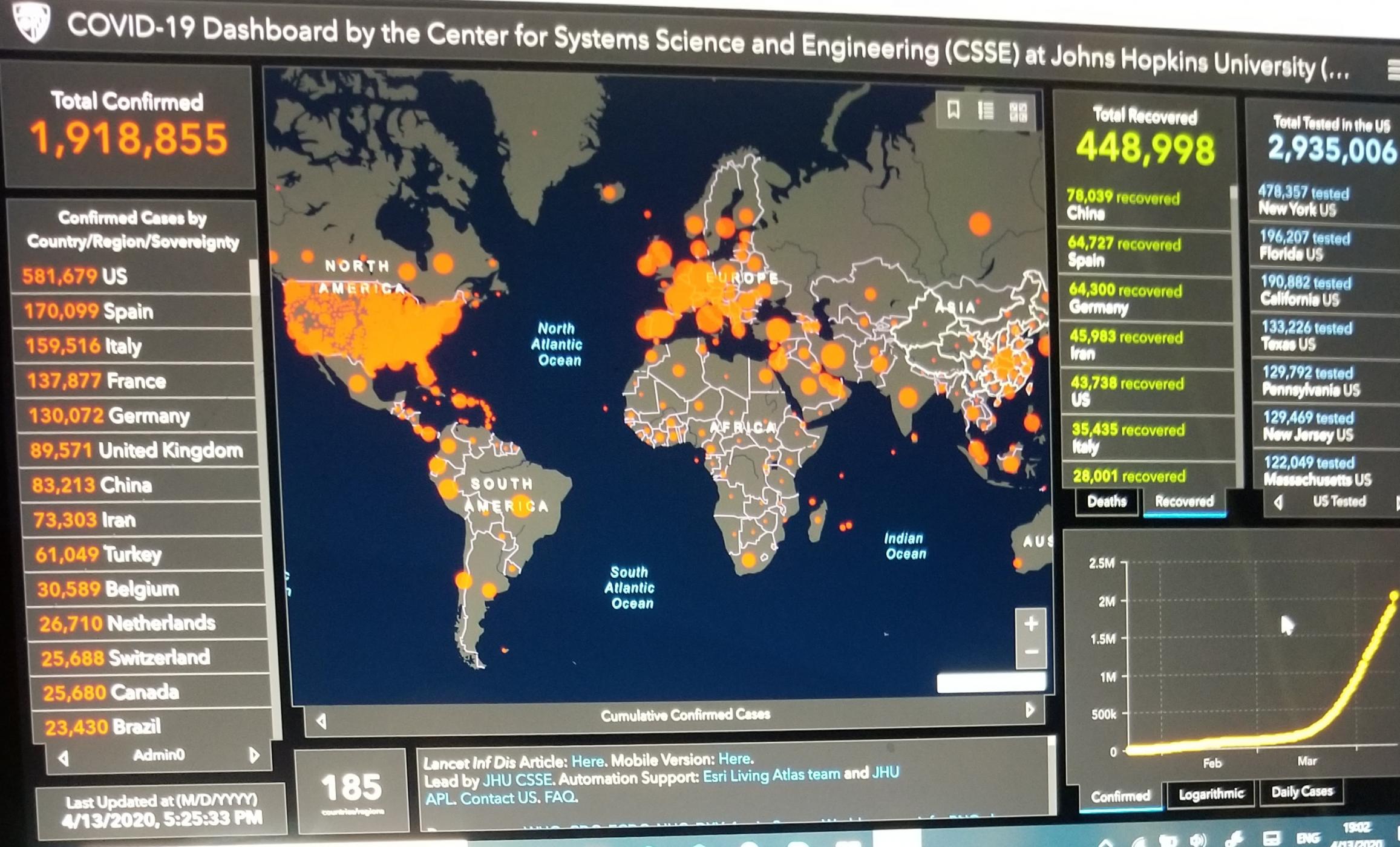Click left arrow beside Cumulative Confirmed Cases
This screenshot has height=847, width=1400.
(x=321, y=721)
